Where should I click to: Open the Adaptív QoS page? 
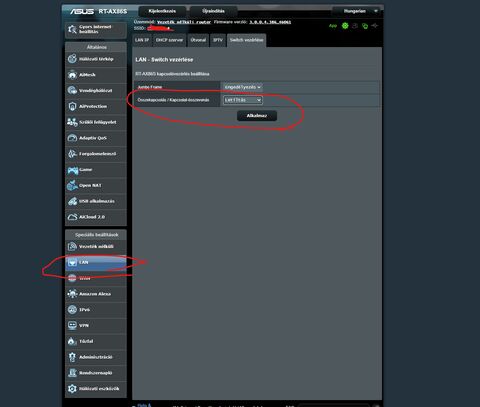96,138
